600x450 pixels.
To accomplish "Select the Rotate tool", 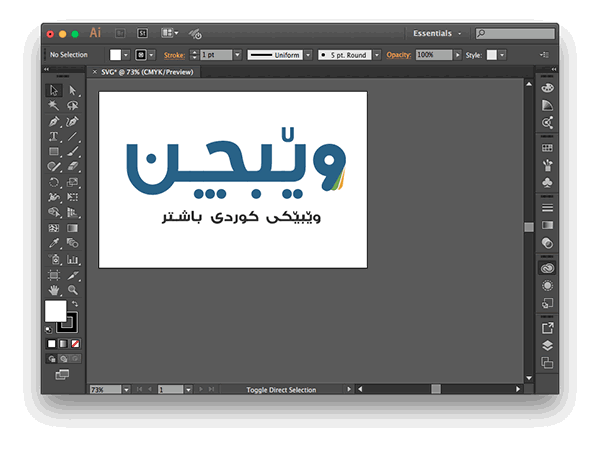I will click(54, 182).
